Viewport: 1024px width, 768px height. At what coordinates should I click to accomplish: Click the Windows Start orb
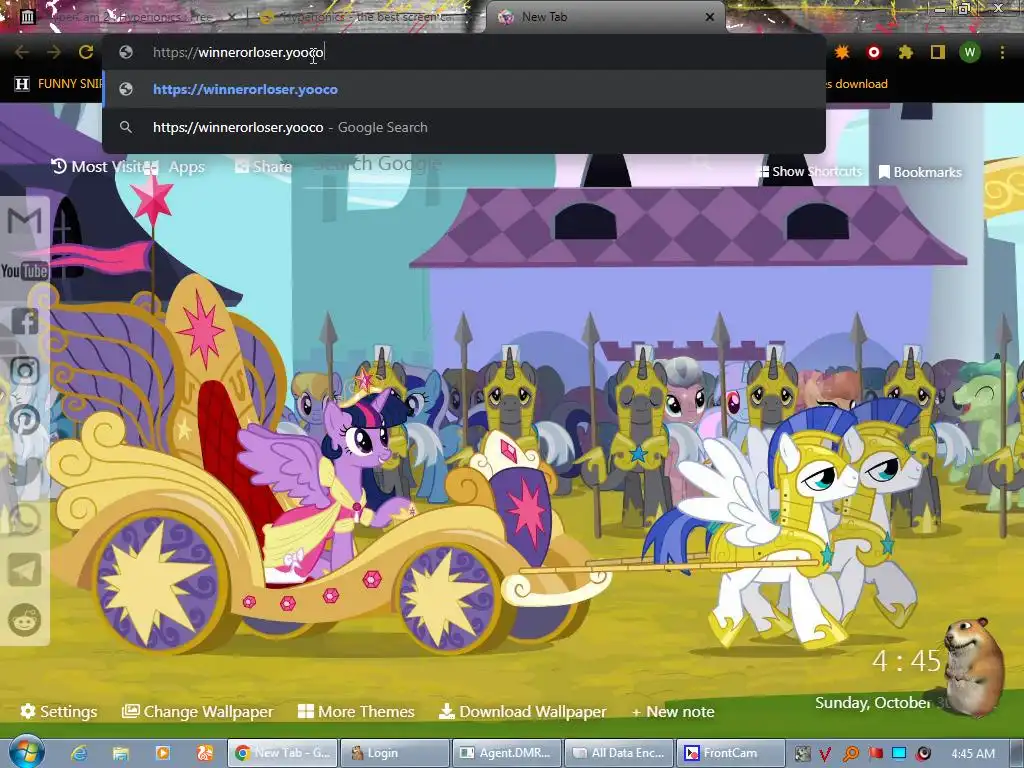point(27,751)
